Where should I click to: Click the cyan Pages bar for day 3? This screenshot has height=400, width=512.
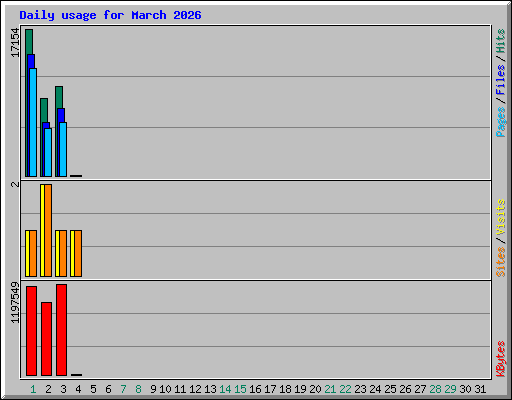click(x=63, y=149)
